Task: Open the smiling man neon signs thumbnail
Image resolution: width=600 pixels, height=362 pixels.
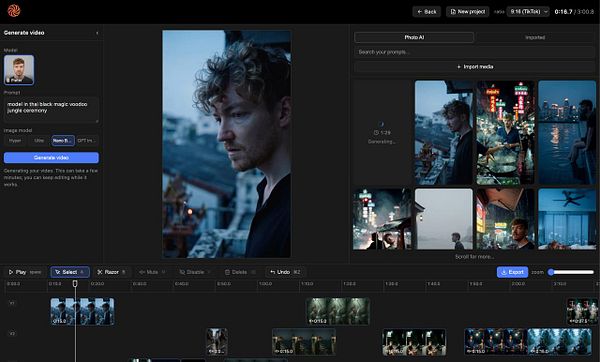Action: [x=505, y=219]
